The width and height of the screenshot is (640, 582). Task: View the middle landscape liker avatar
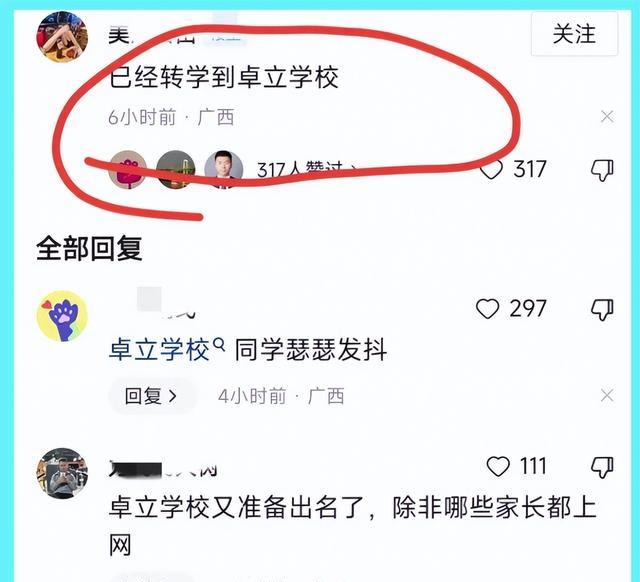pyautogui.click(x=176, y=170)
